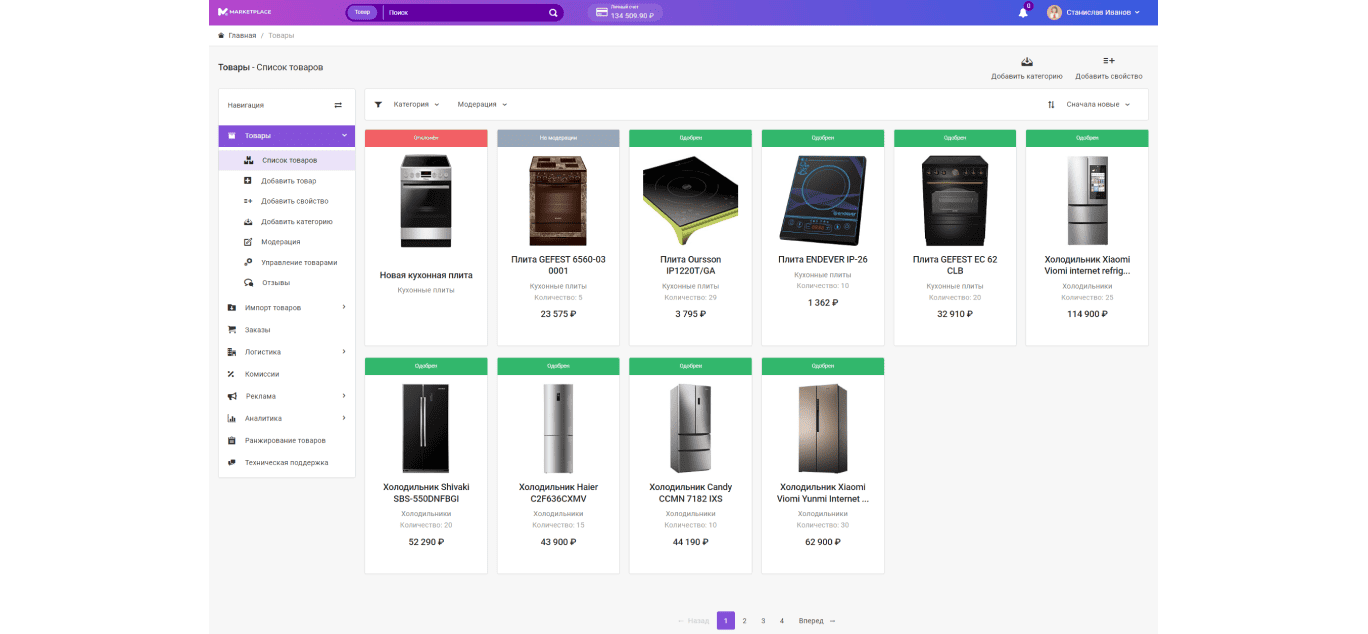Click the 44 190 ₽ price
1368x634 pixels.
pos(691,542)
